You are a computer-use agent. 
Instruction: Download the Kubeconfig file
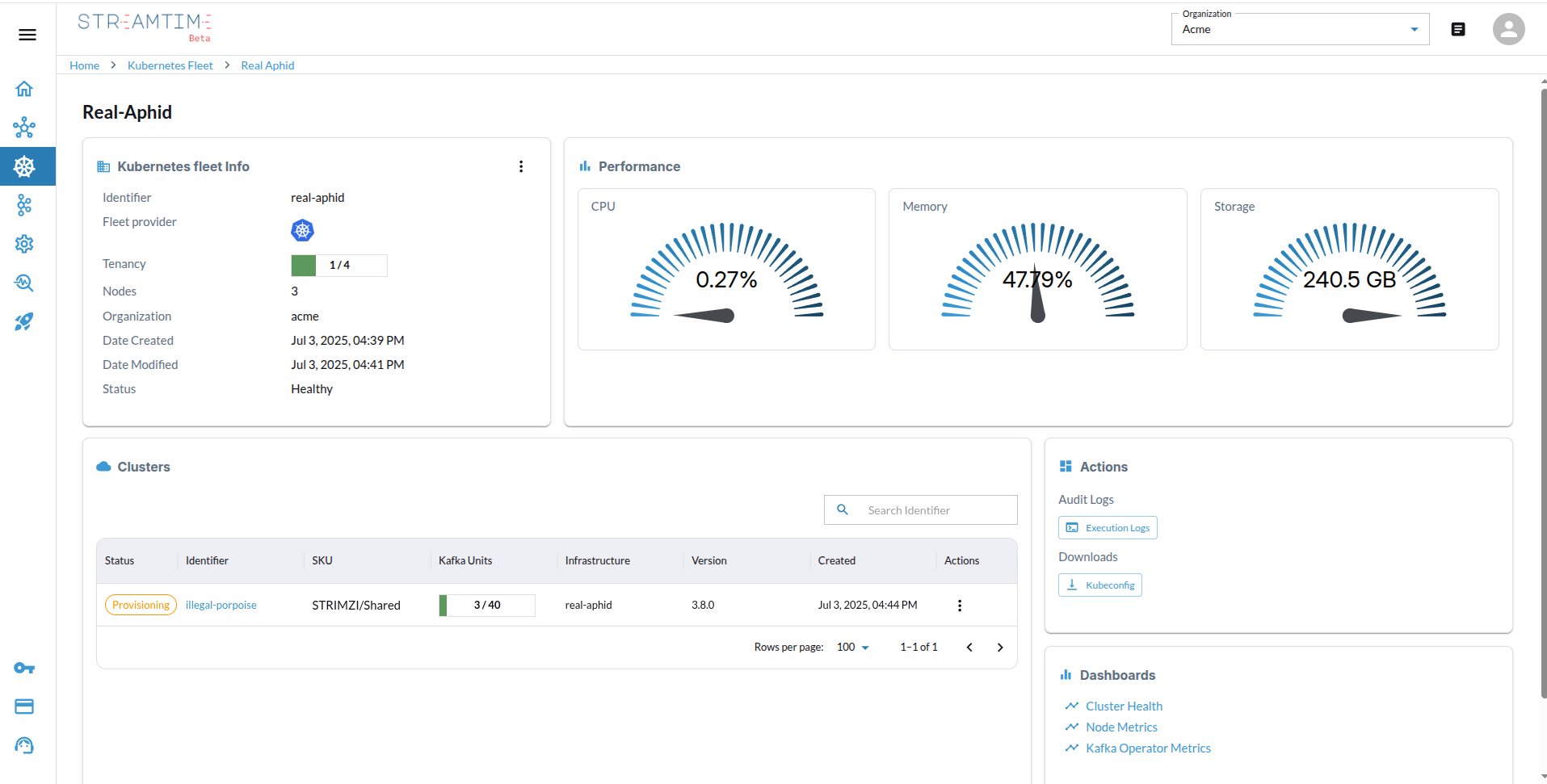click(1100, 585)
